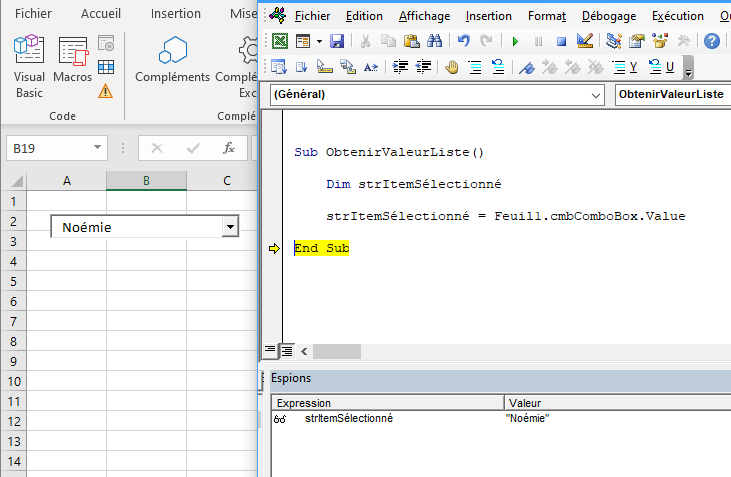Open the Properties window icon
Image resolution: width=731 pixels, height=477 pixels.
click(x=637, y=41)
